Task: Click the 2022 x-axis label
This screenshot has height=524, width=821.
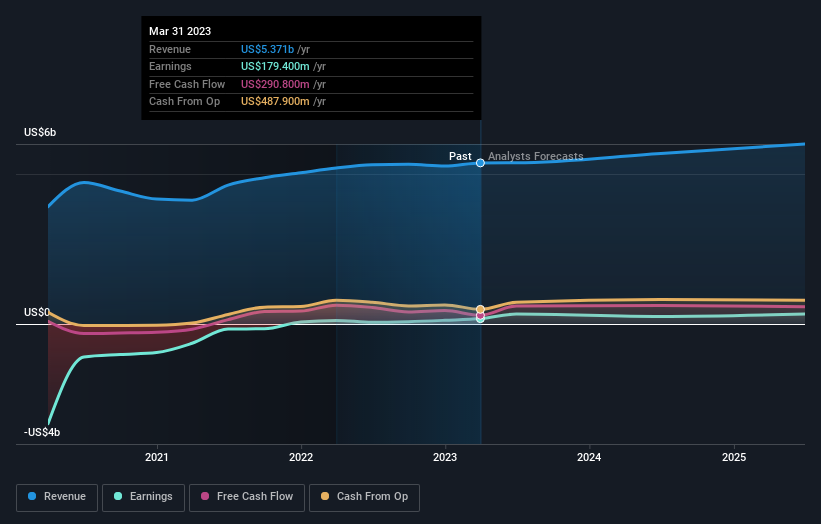Action: (301, 457)
